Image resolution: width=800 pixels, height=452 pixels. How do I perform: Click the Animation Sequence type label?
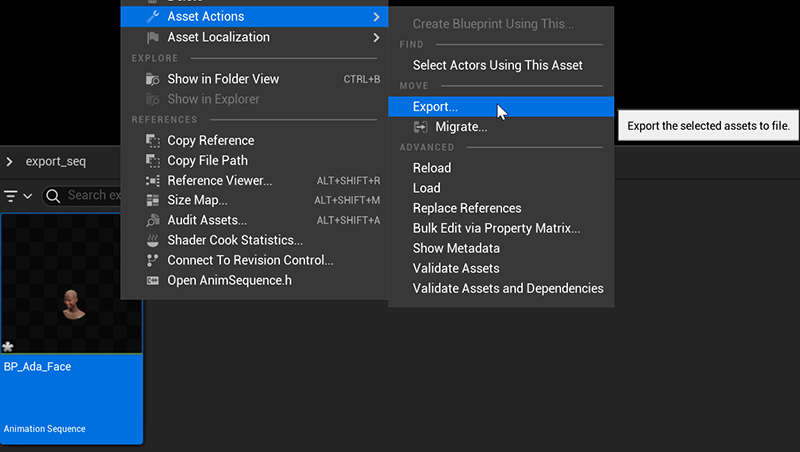click(44, 429)
